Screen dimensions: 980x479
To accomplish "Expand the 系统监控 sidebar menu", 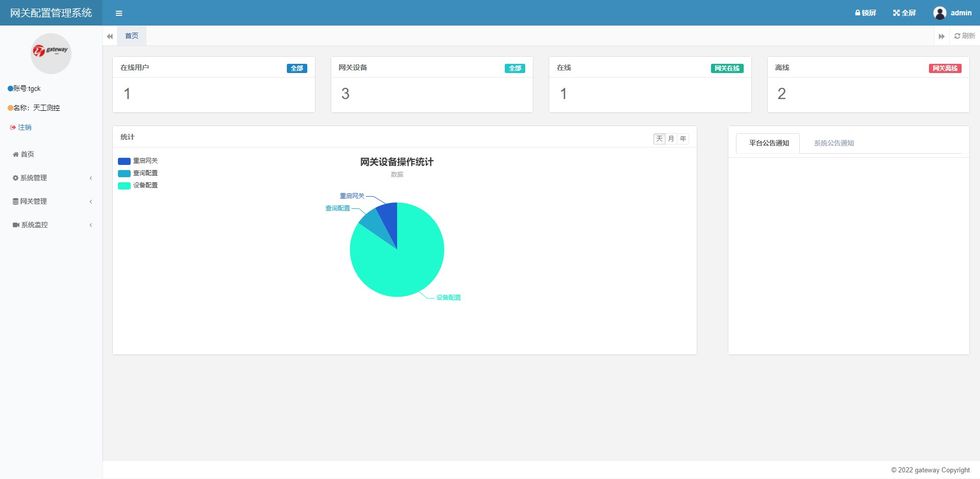I will [x=50, y=225].
